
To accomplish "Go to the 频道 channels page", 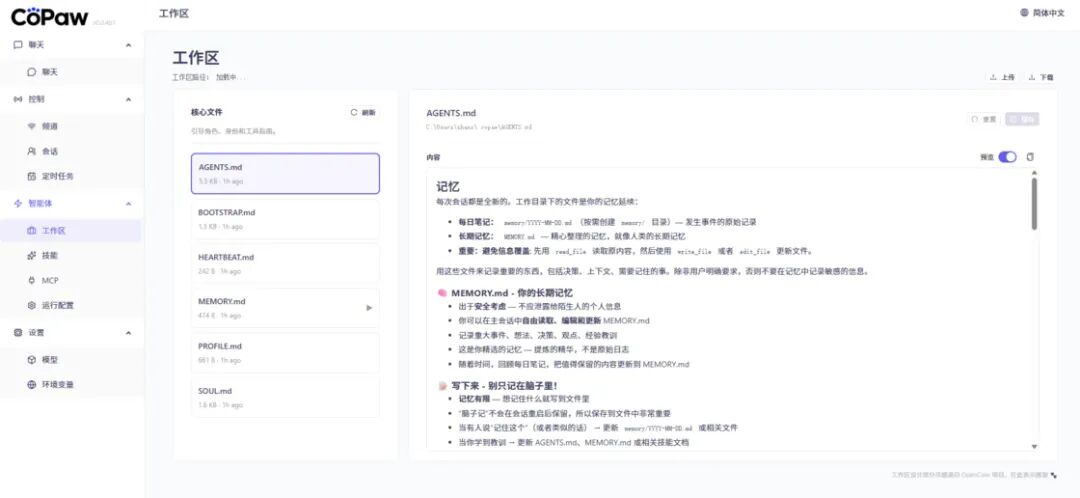I will tap(72, 126).
